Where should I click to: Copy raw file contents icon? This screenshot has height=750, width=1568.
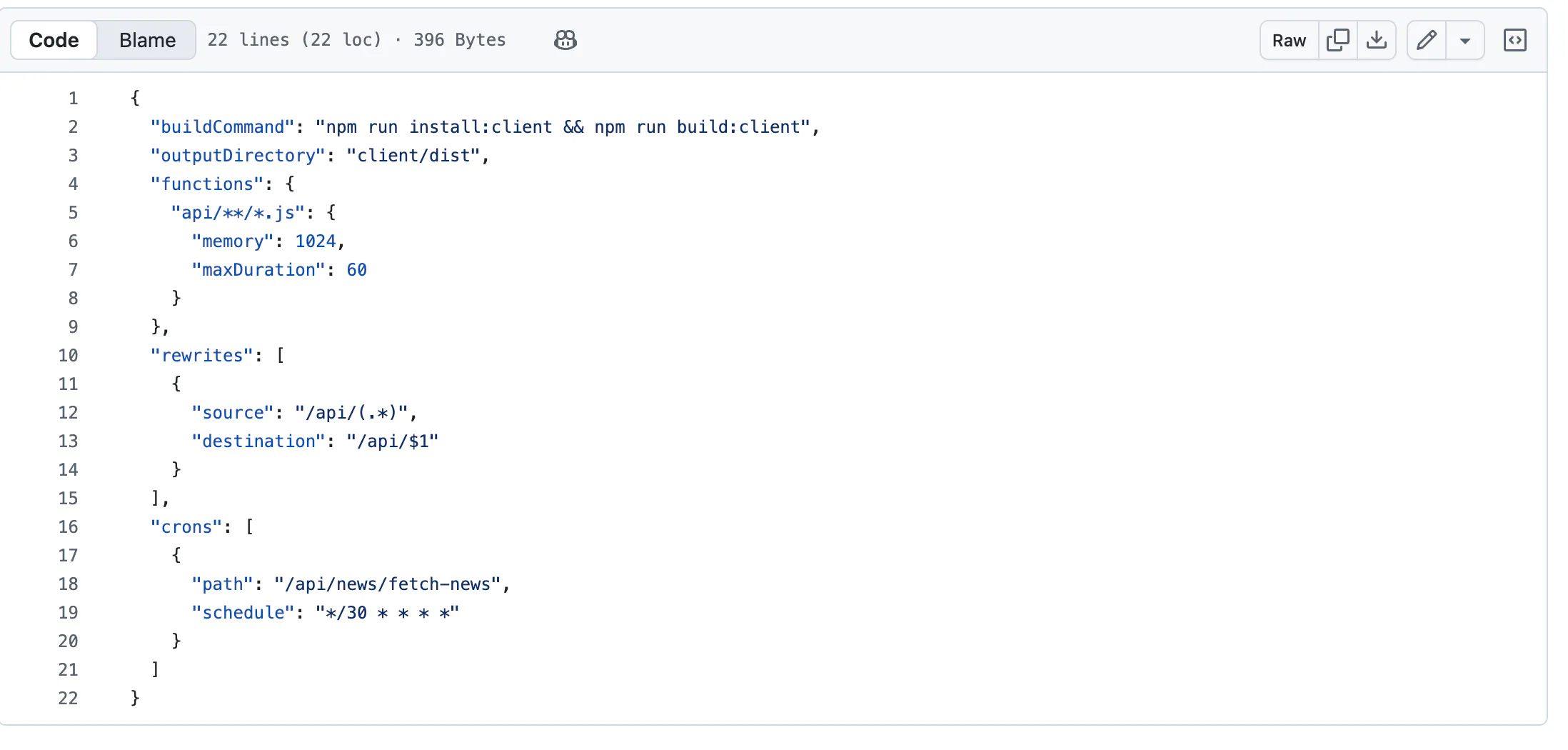click(1337, 40)
